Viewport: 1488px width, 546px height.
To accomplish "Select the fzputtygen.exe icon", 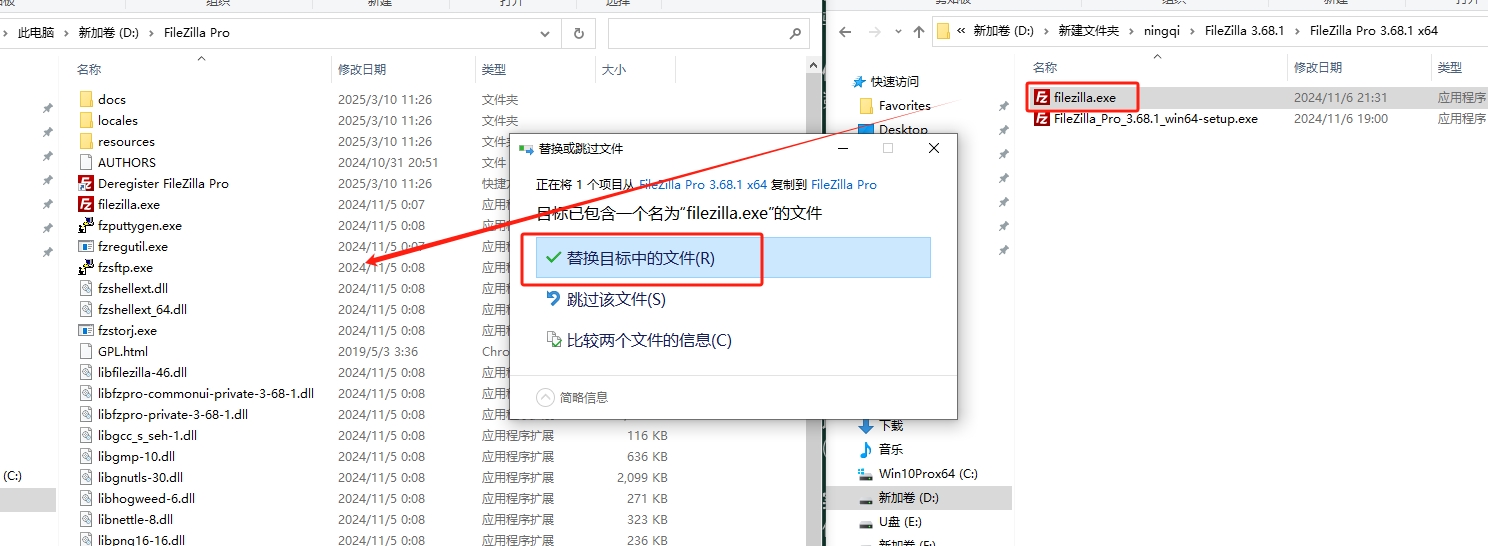I will (86, 225).
